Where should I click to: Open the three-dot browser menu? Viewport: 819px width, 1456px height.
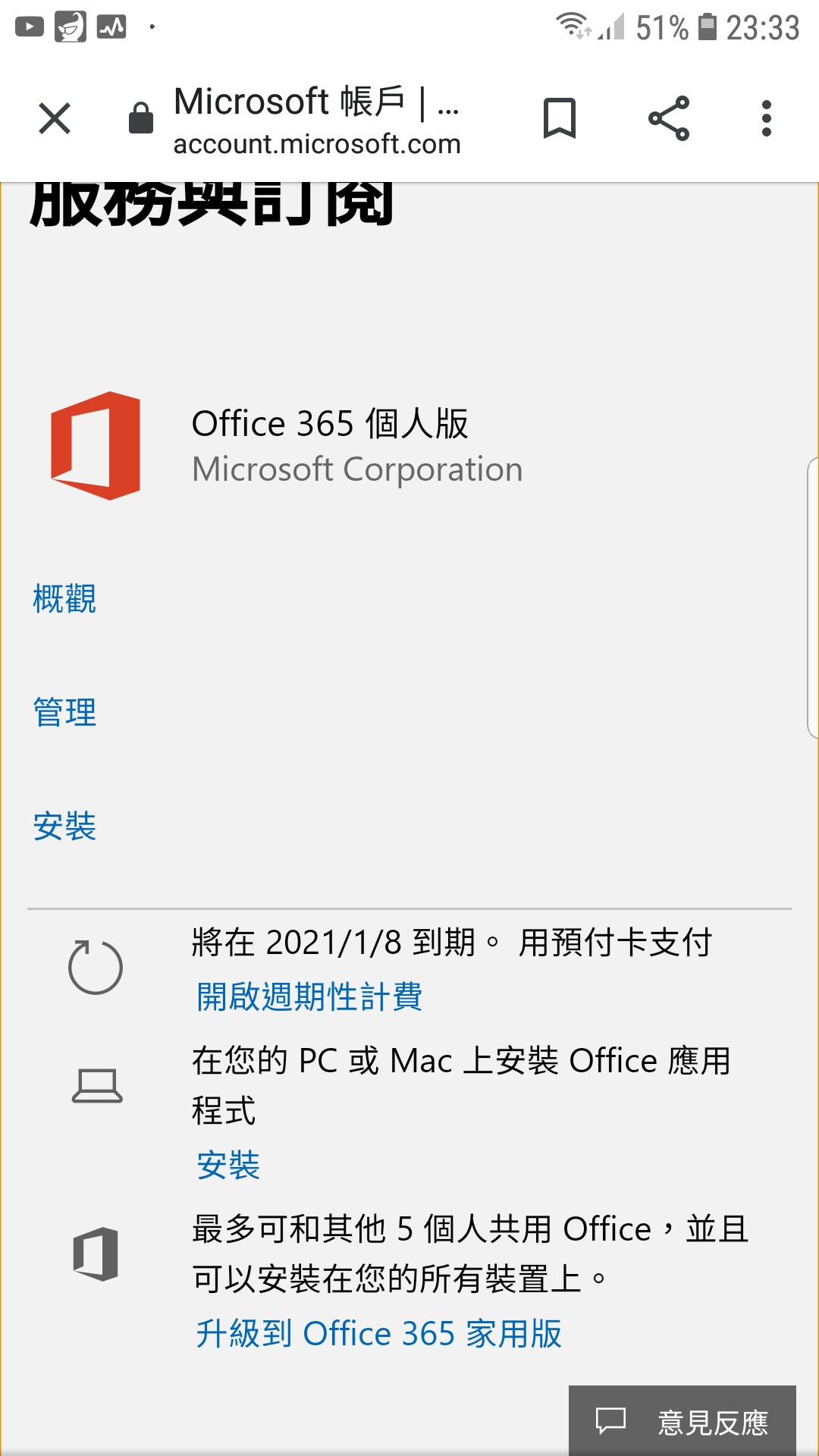pyautogui.click(x=767, y=118)
